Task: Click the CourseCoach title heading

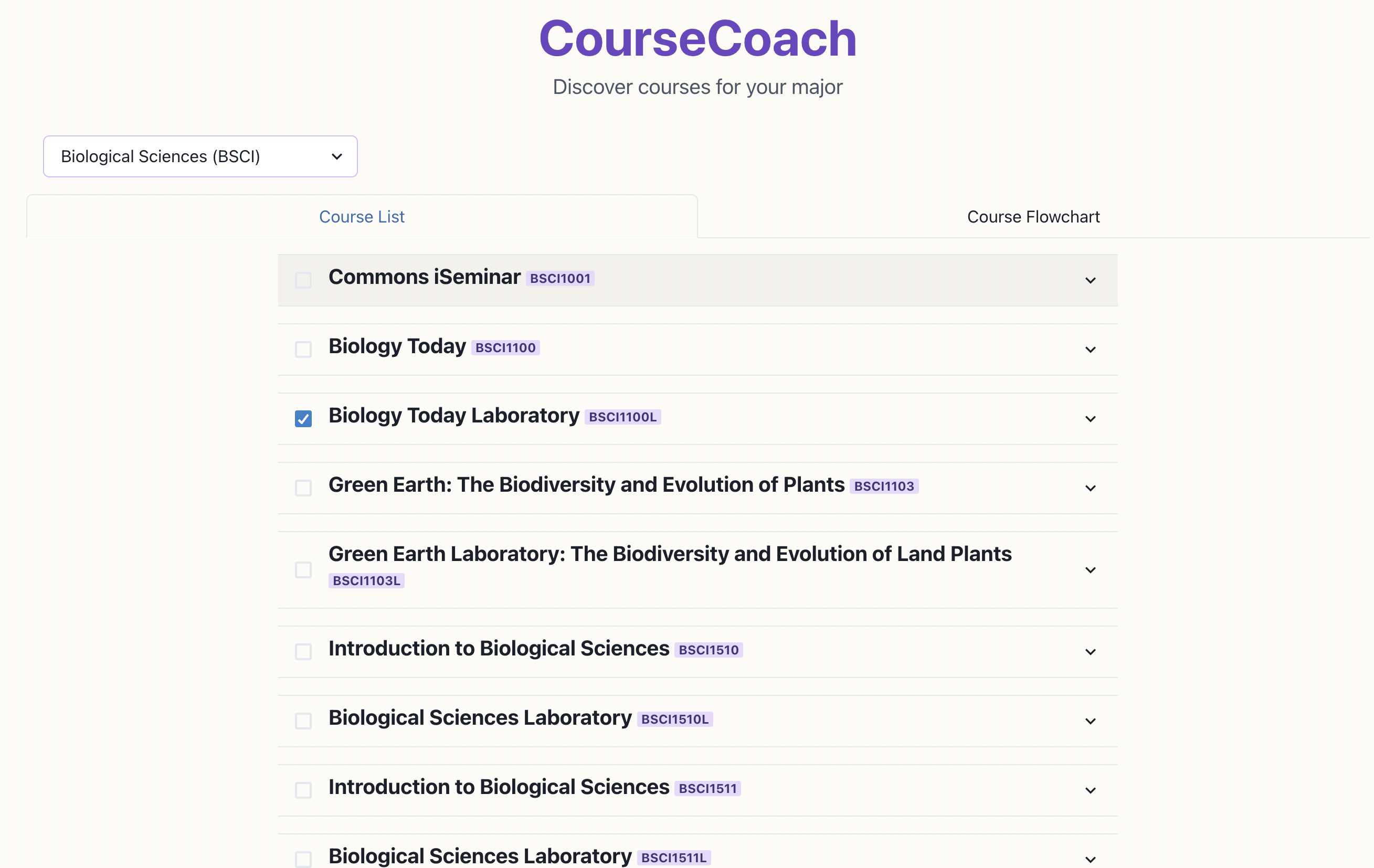Action: [x=697, y=39]
